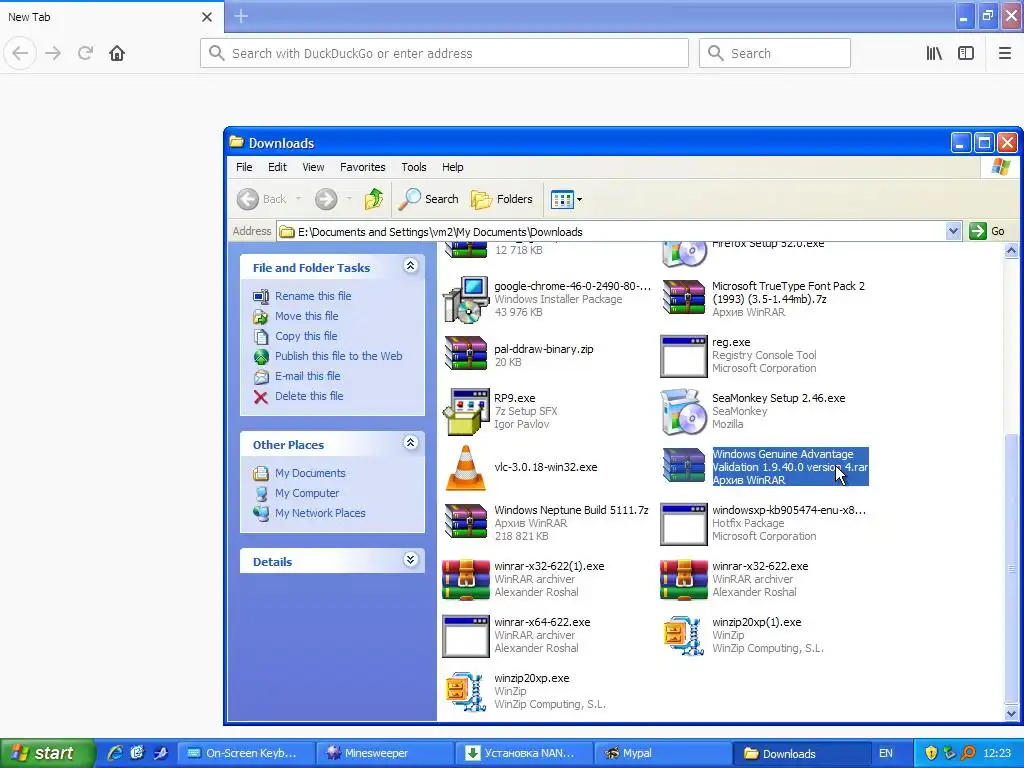This screenshot has width=1024, height=768.
Task: Select winzip20xp(1).exe file icon
Action: (684, 635)
